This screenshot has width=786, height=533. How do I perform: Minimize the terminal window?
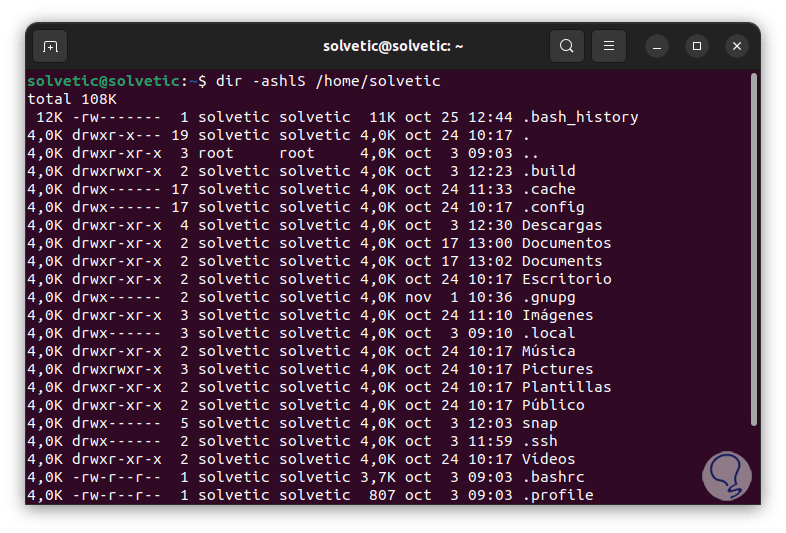coord(657,46)
